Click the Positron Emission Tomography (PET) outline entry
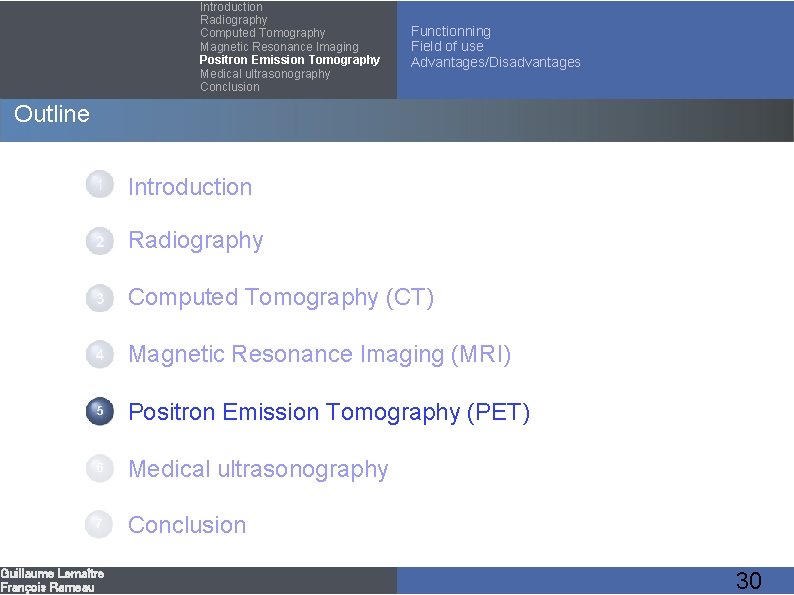The image size is (794, 595). coord(329,412)
